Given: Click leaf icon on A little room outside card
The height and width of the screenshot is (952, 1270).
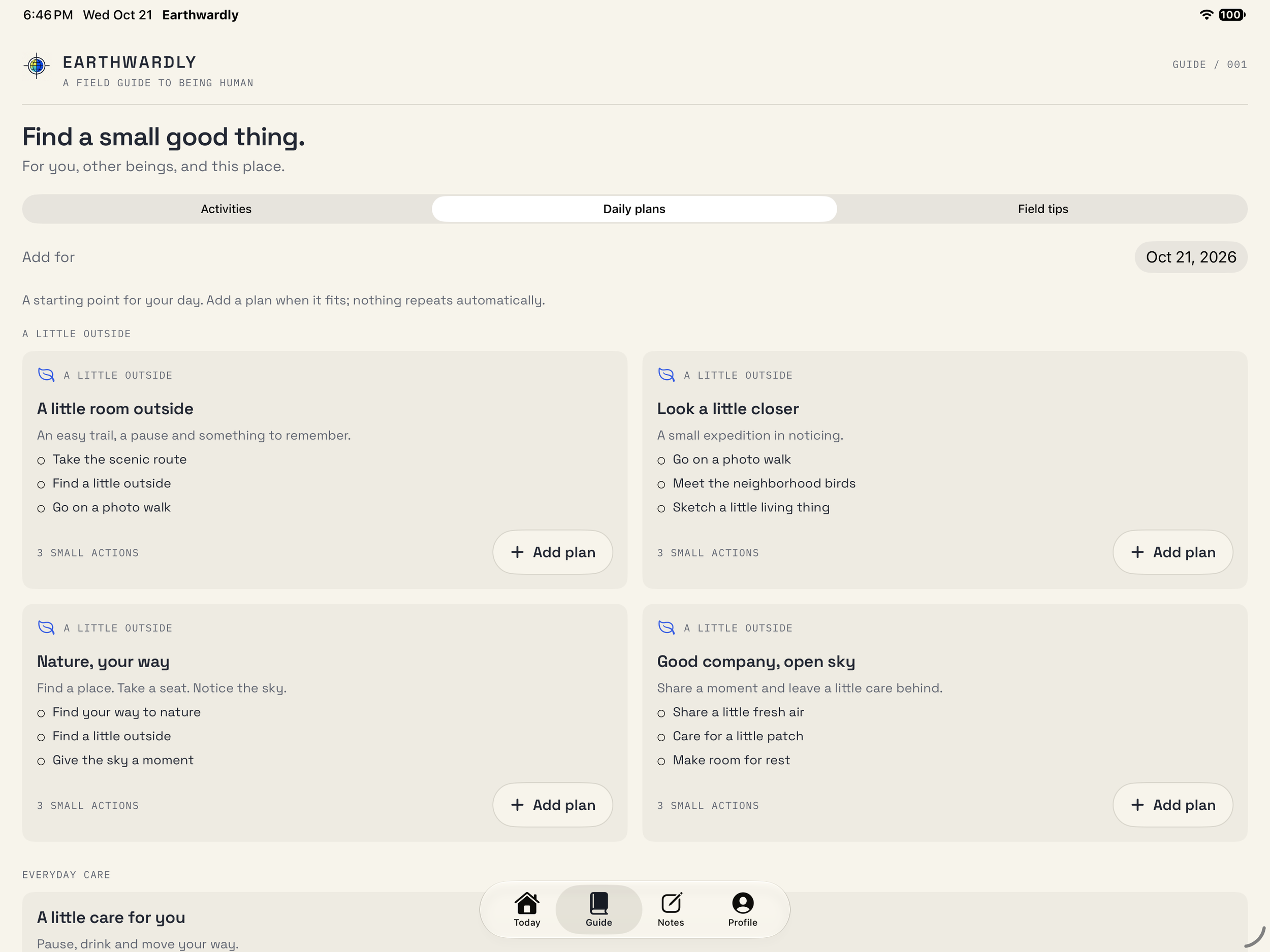Looking at the screenshot, I should (46, 375).
